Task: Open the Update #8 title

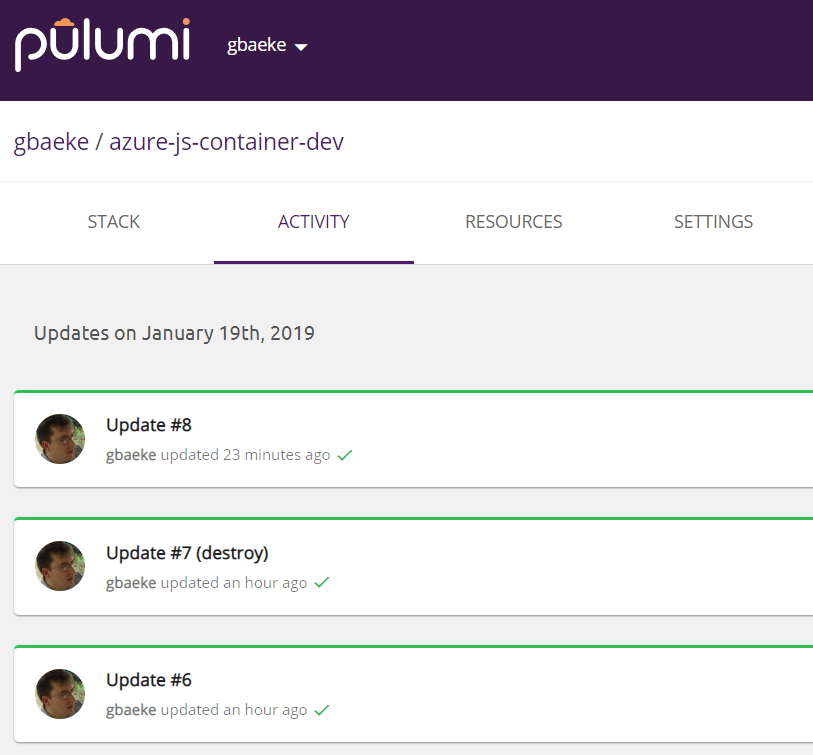Action: pyautogui.click(x=149, y=425)
